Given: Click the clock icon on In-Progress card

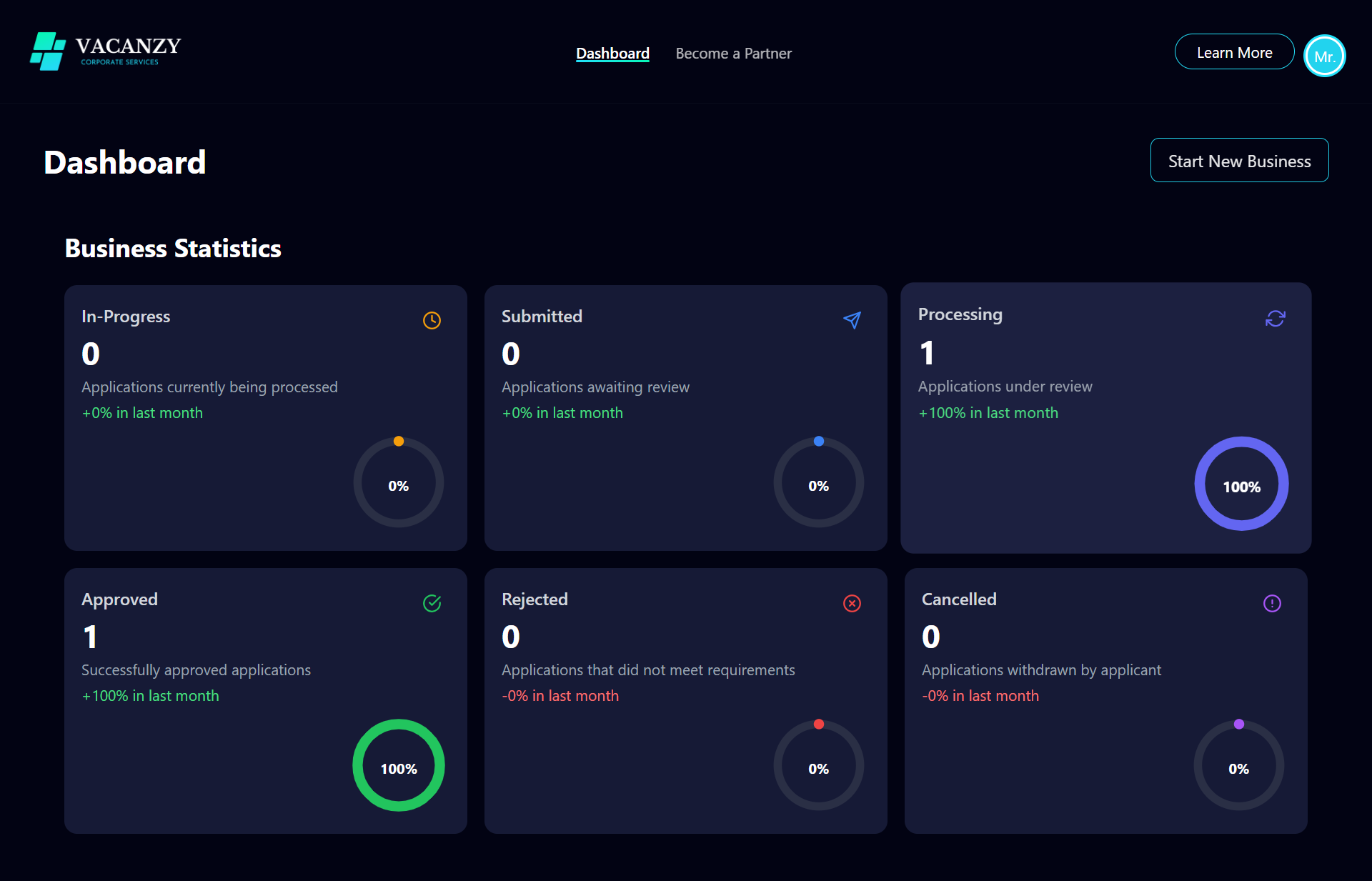Looking at the screenshot, I should (x=432, y=320).
